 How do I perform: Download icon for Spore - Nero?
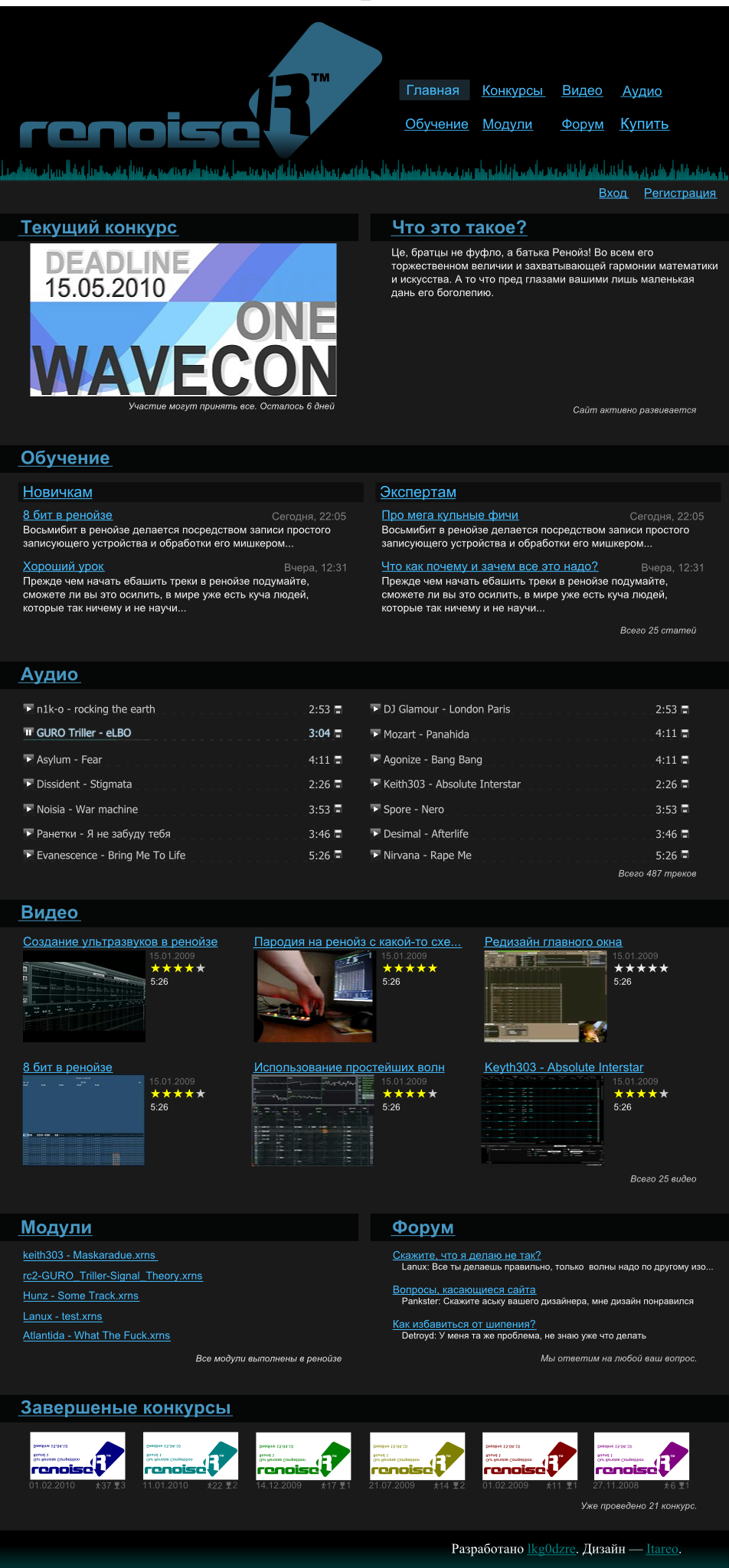tap(685, 809)
